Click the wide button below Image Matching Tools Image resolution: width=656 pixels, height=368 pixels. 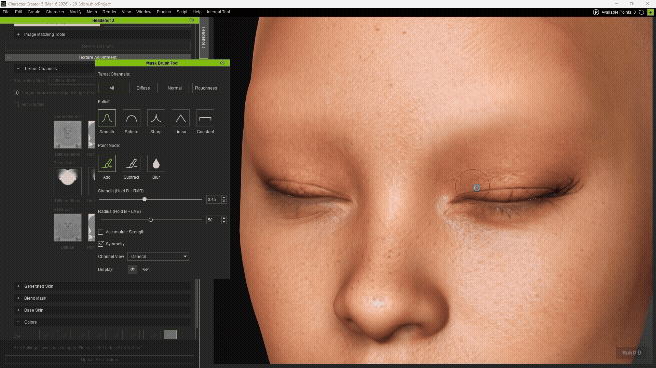(x=98, y=46)
